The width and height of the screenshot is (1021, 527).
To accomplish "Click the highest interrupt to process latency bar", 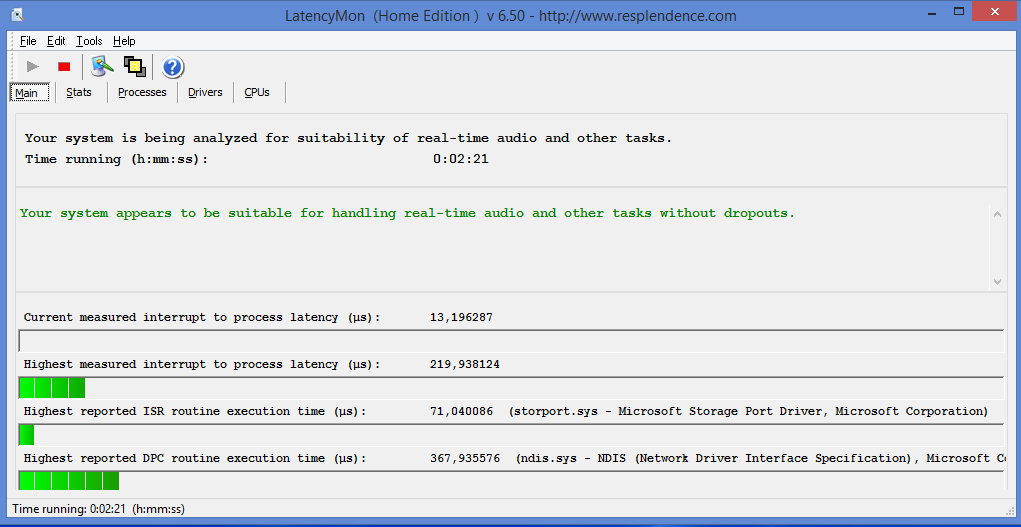I will (x=510, y=387).
